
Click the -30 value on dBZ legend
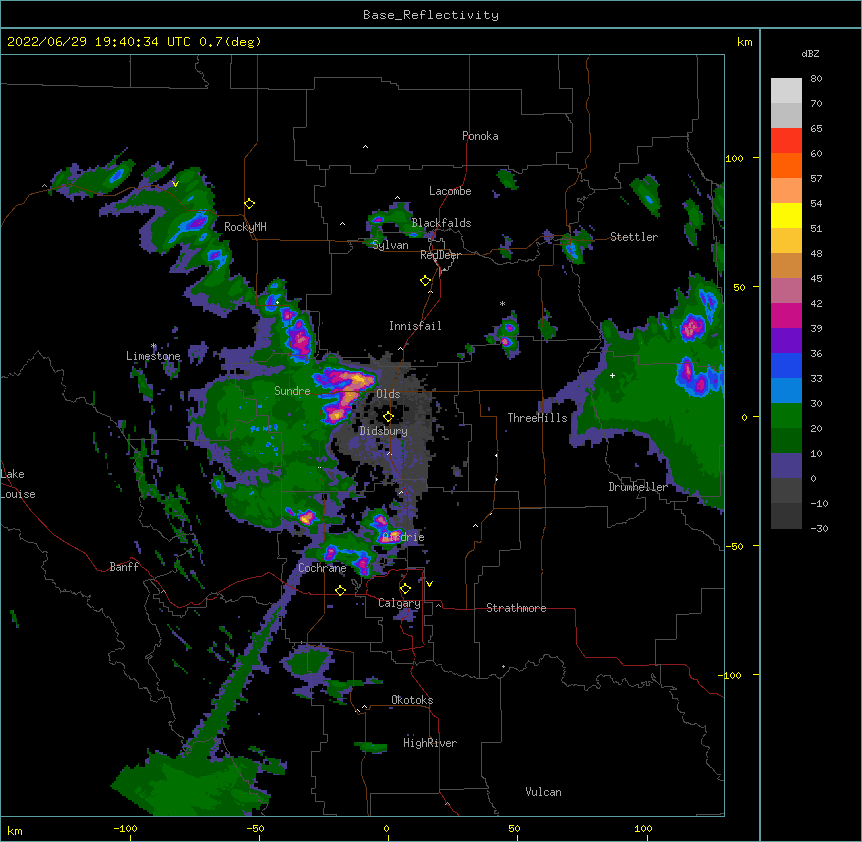(819, 529)
